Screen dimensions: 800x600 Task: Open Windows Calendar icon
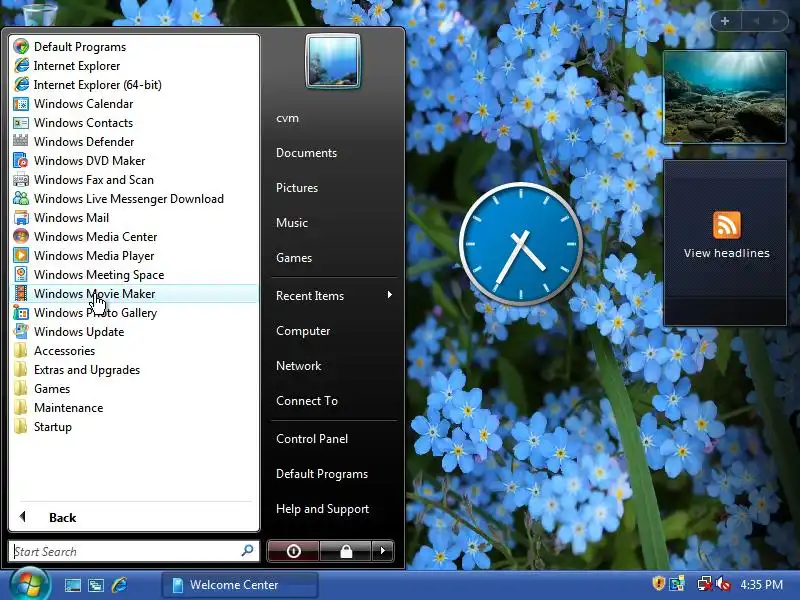[x=21, y=104]
